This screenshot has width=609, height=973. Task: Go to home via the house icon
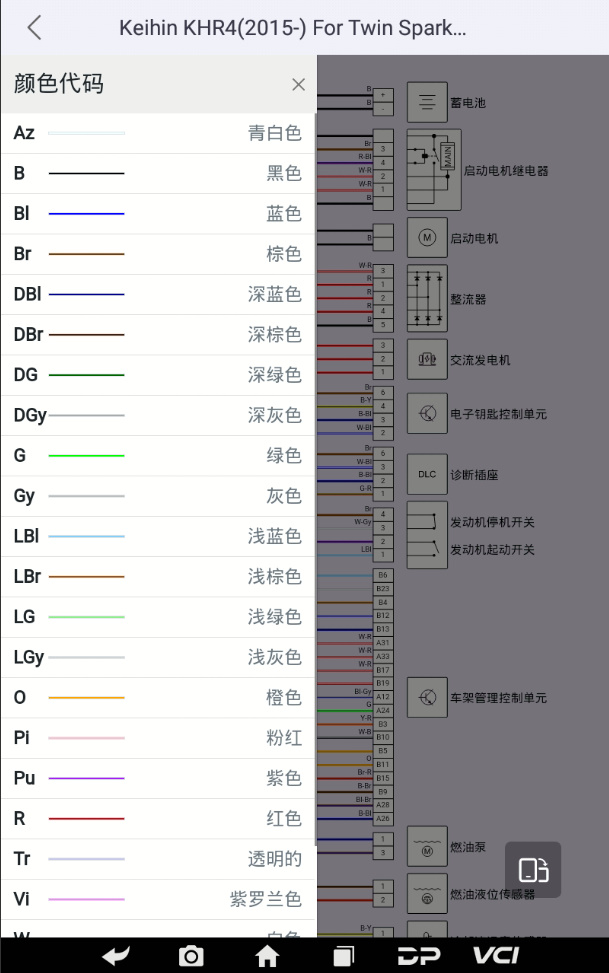pos(267,956)
